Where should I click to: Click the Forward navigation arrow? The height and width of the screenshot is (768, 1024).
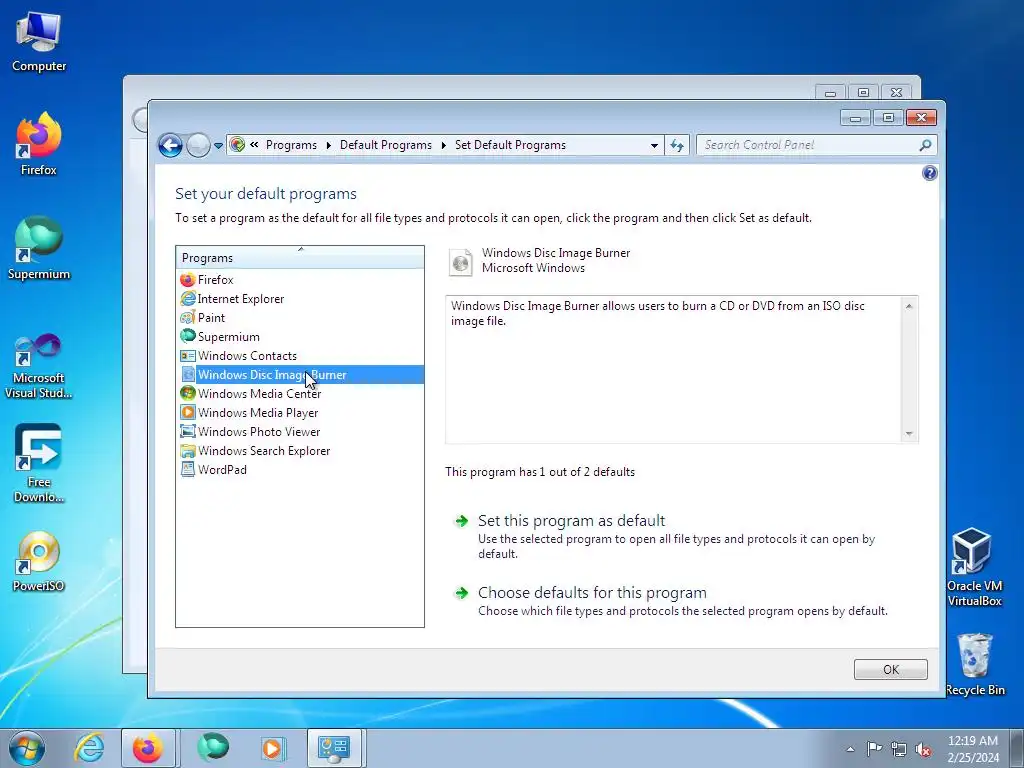point(198,145)
